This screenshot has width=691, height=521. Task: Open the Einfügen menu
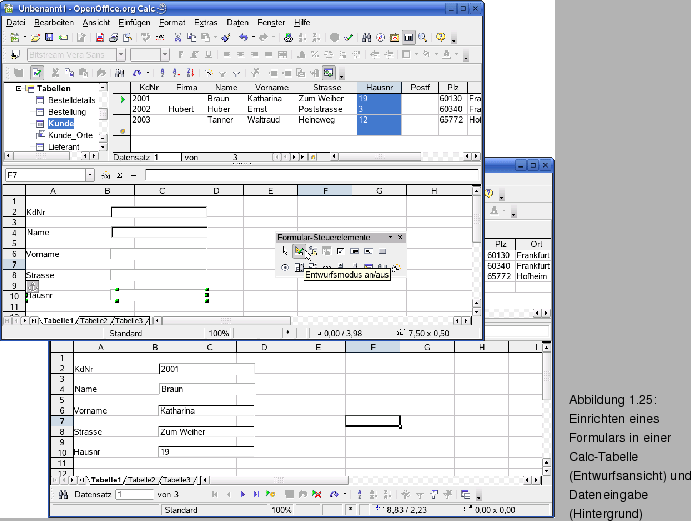[x=134, y=21]
